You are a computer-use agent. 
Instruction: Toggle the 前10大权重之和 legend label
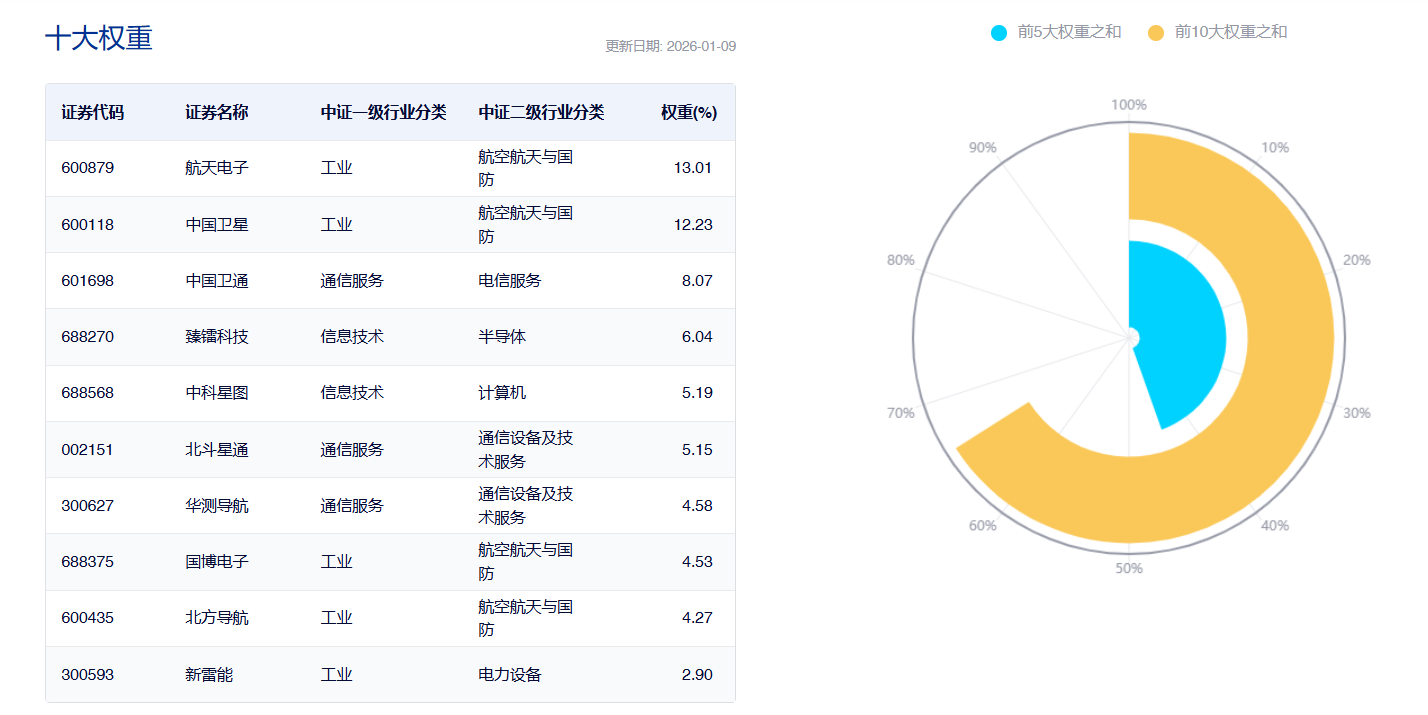point(1230,32)
